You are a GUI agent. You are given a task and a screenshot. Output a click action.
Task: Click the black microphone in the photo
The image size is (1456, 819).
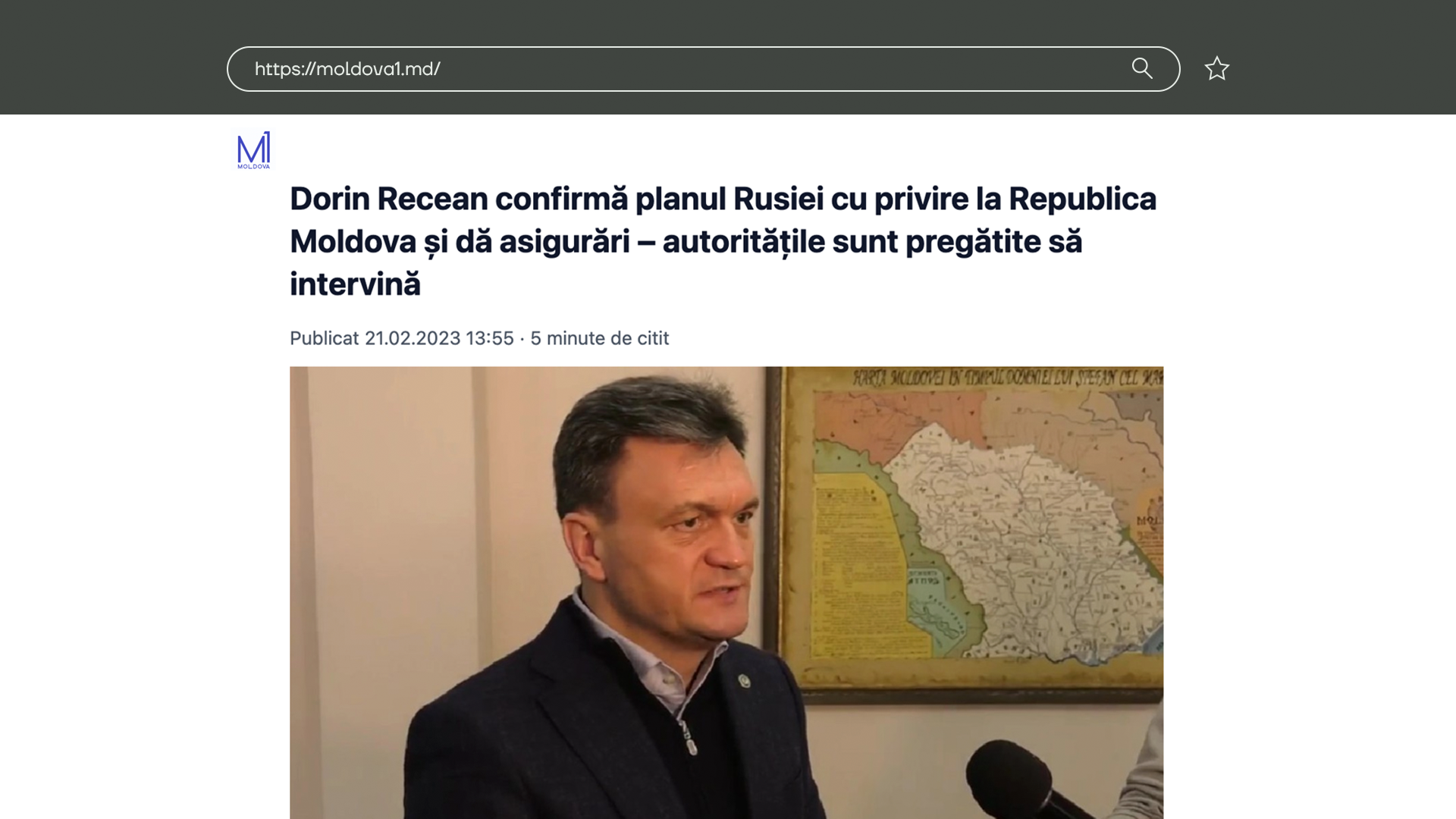click(x=1024, y=781)
